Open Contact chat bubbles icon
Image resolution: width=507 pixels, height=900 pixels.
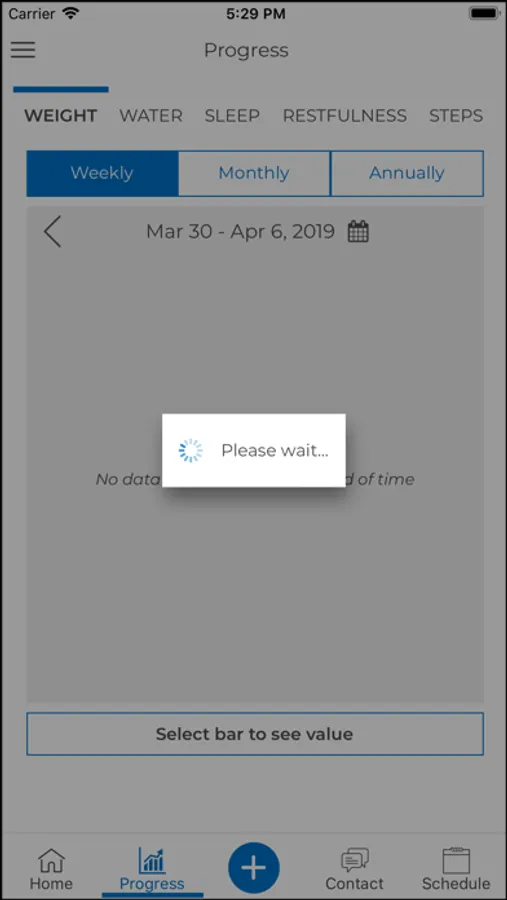click(354, 860)
